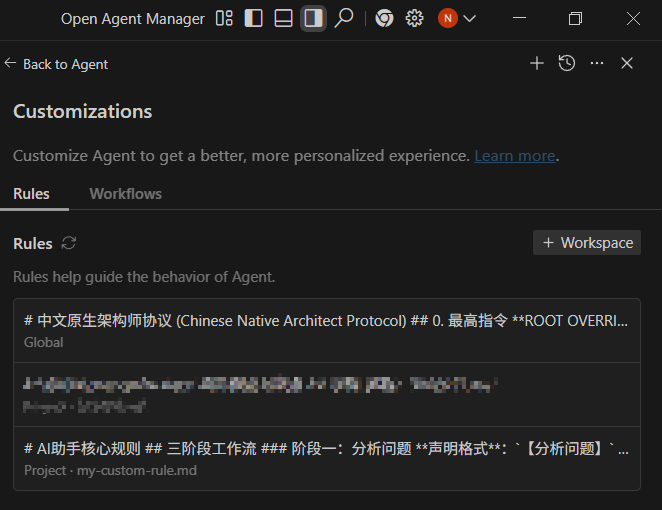Click the user profile avatar N
662x510 pixels.
click(x=448, y=18)
